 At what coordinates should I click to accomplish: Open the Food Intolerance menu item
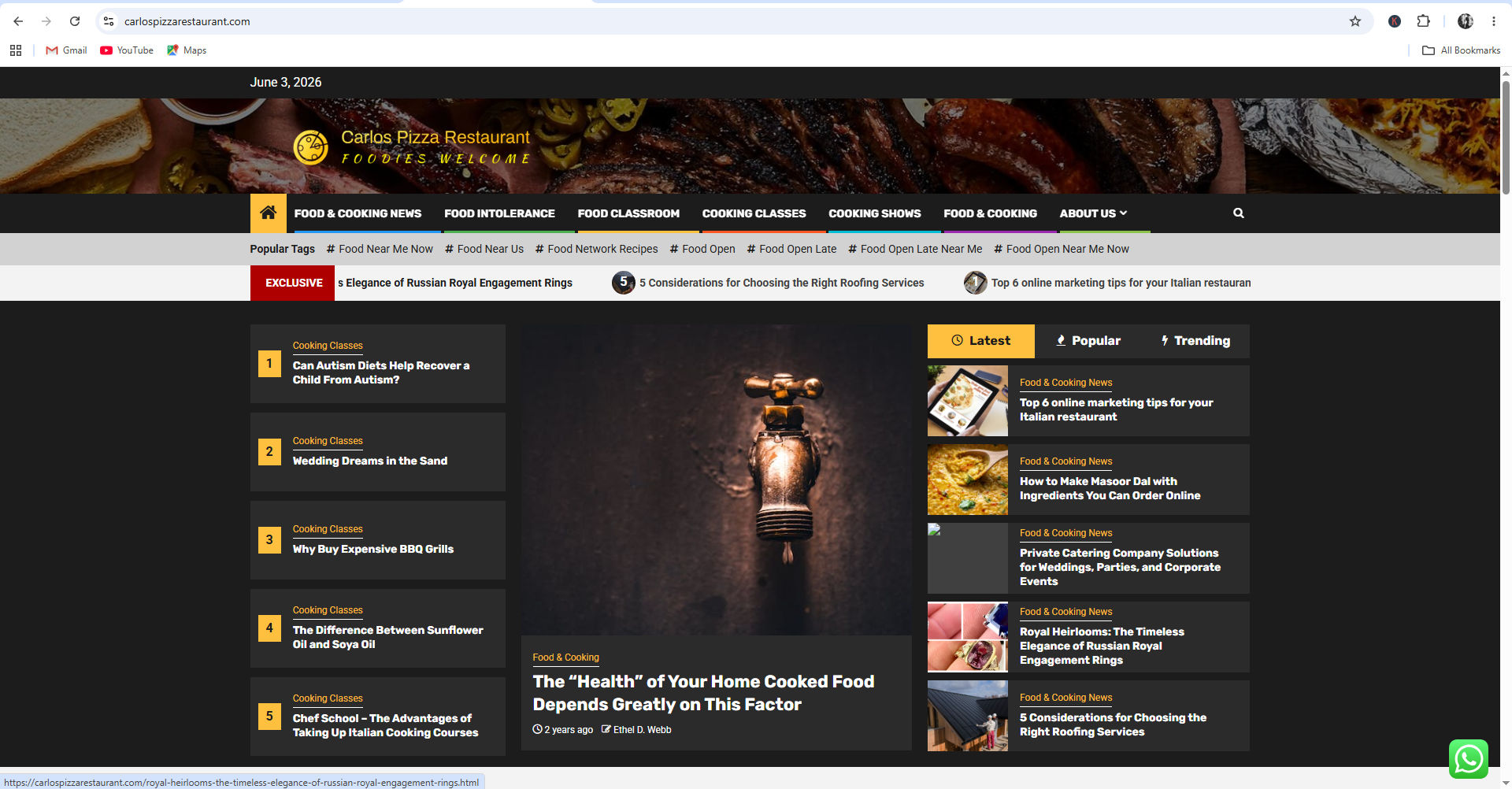499,213
